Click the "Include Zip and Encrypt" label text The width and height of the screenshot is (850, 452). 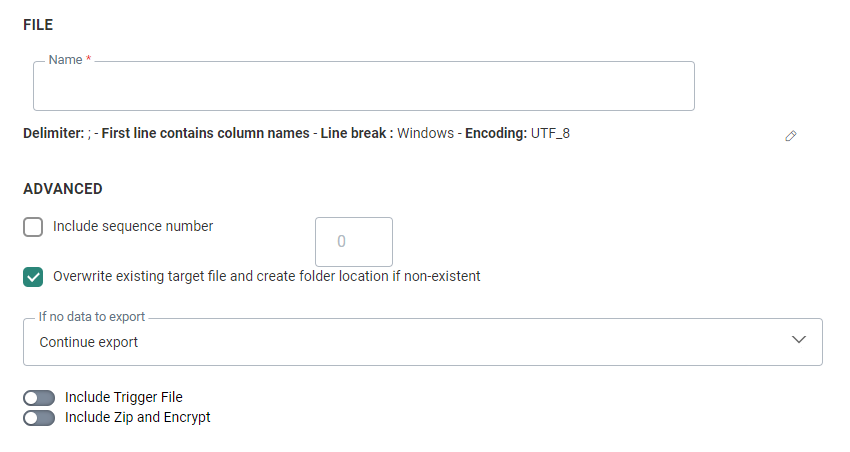pyautogui.click(x=137, y=417)
